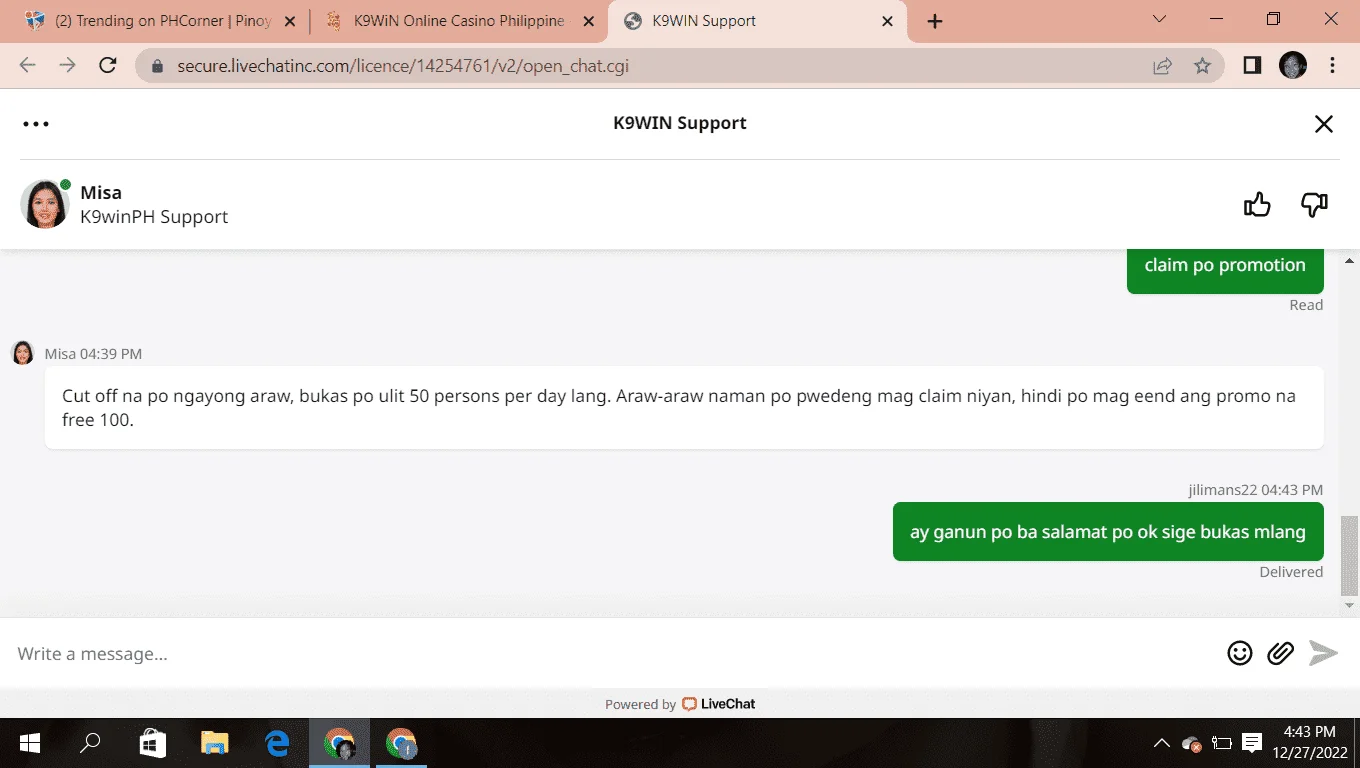Open a new browser tab
Viewport: 1360px width, 768px height.
click(935, 21)
